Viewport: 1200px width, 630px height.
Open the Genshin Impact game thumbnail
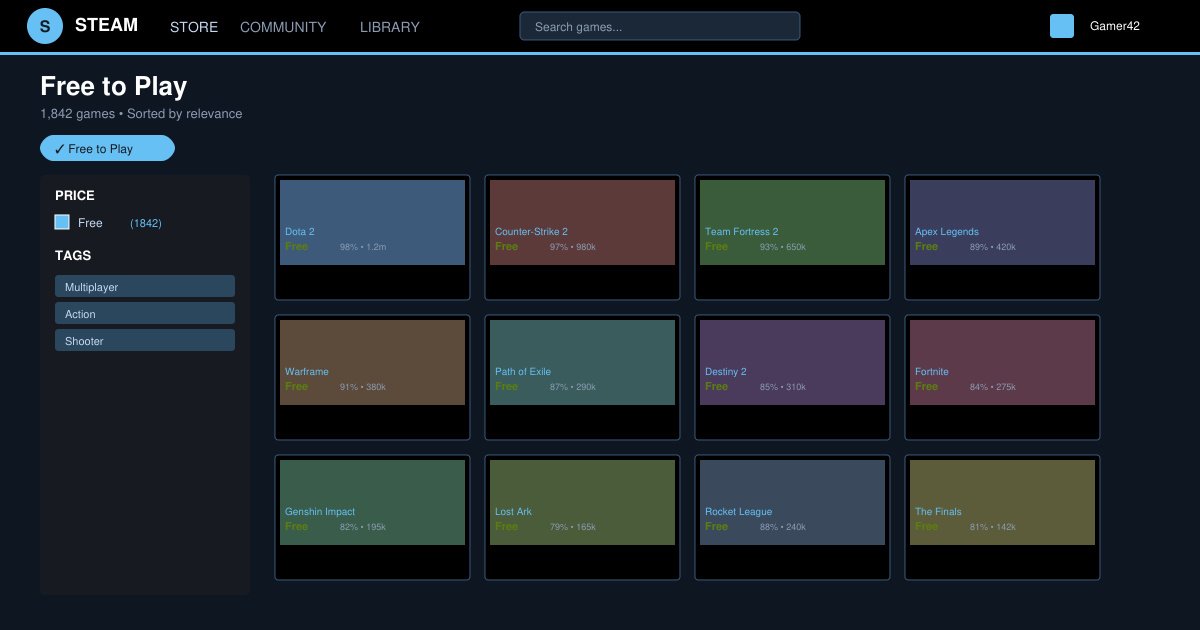pos(372,502)
